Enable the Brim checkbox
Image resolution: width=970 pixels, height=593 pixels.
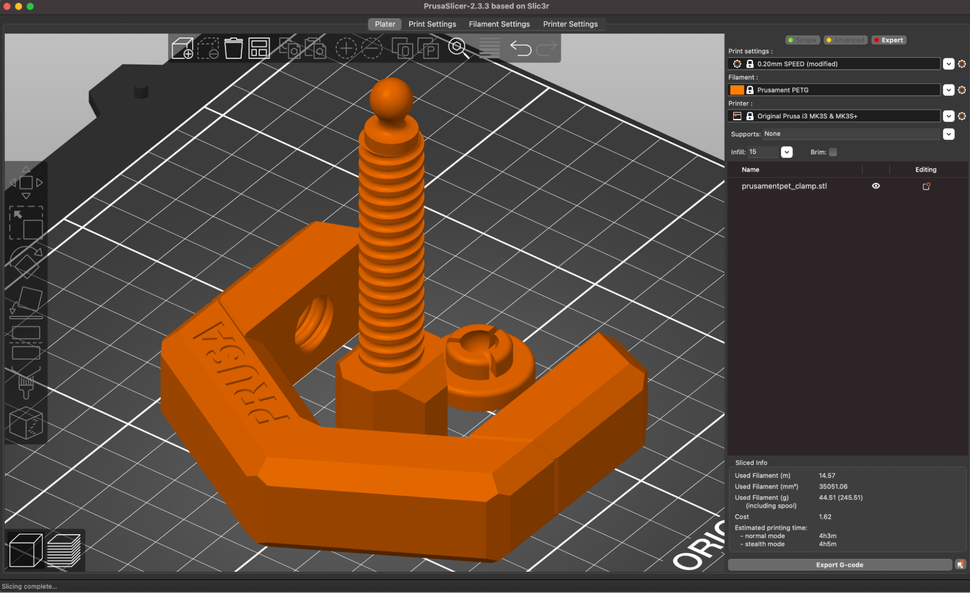[x=835, y=151]
